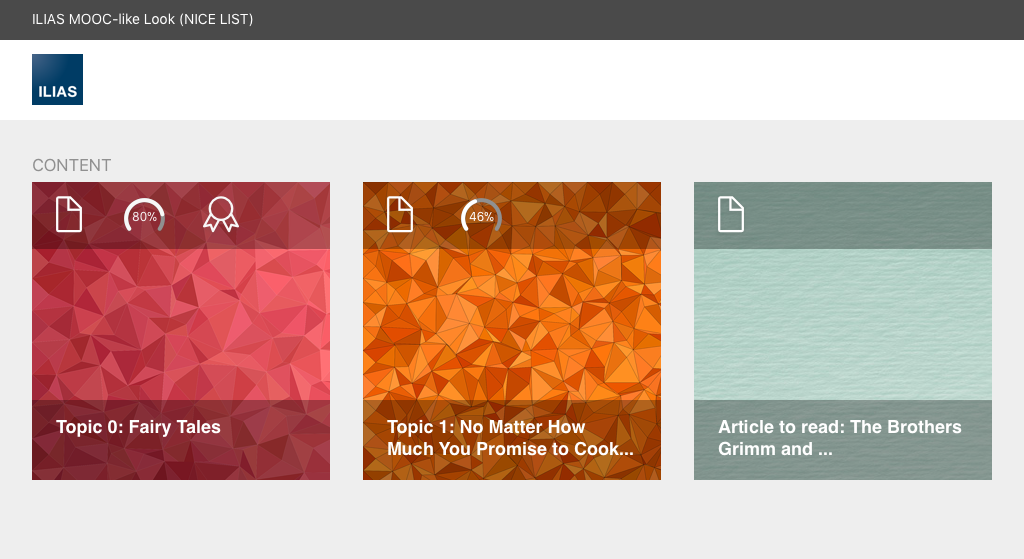Click the 'ILIAS MOOC-like Look (NICE LIST)' title text
The image size is (1024, 559).
coord(142,20)
